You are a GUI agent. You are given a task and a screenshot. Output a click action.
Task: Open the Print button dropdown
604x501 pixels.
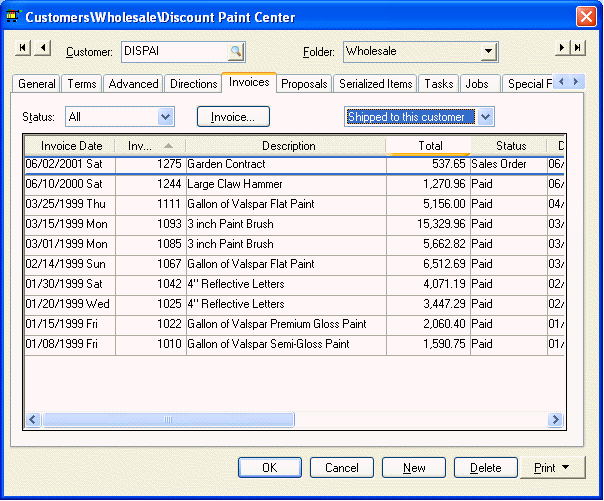point(565,467)
